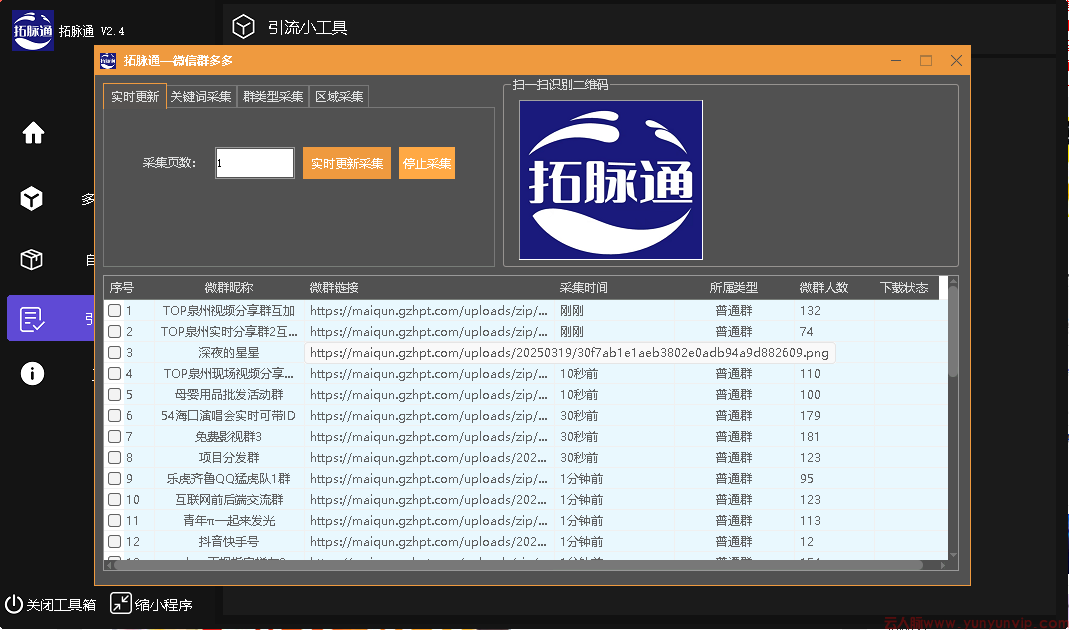Click the full URL tooltip ending 882609.png
The image size is (1069, 630).
[x=569, y=352]
